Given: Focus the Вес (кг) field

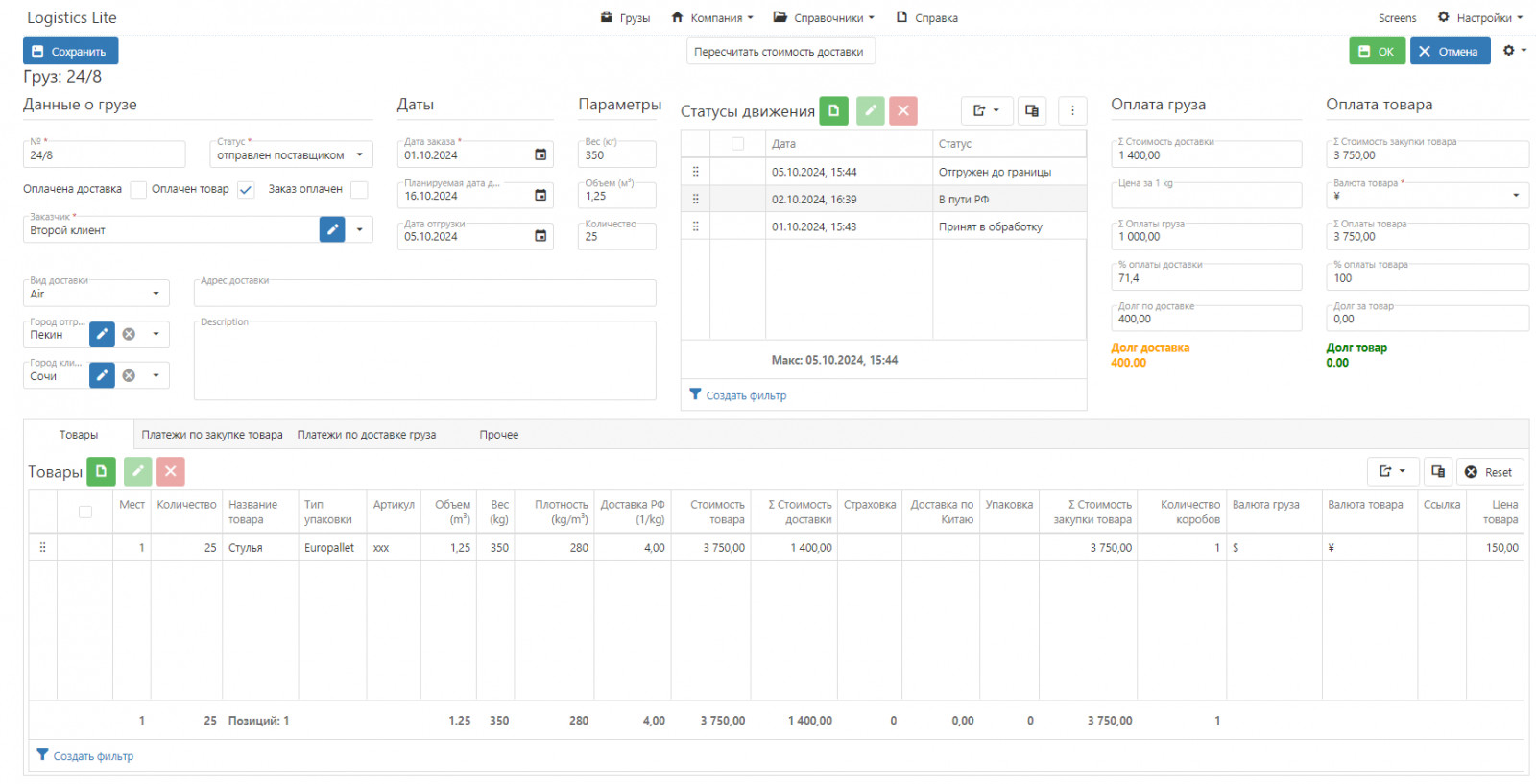Looking at the screenshot, I should 616,154.
